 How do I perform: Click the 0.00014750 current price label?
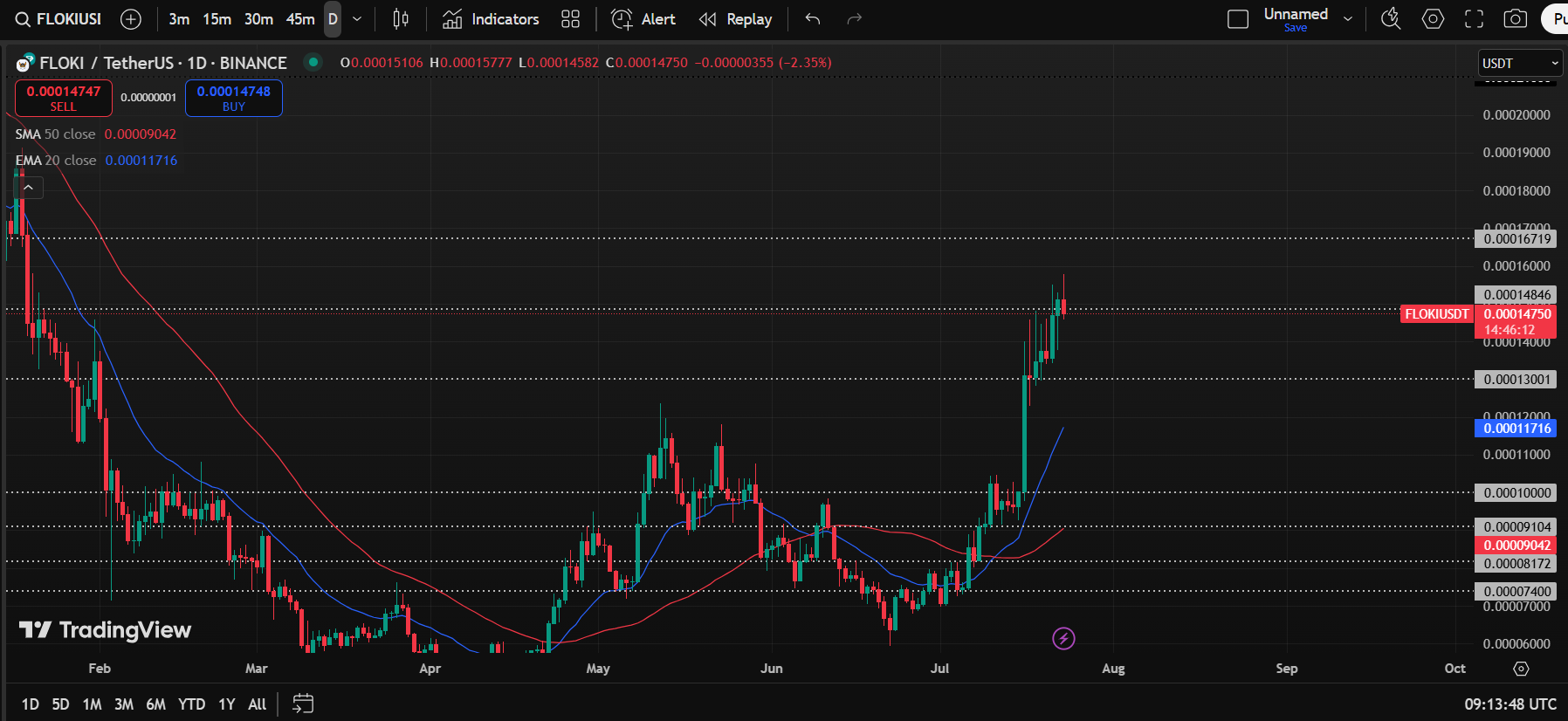coord(1517,314)
